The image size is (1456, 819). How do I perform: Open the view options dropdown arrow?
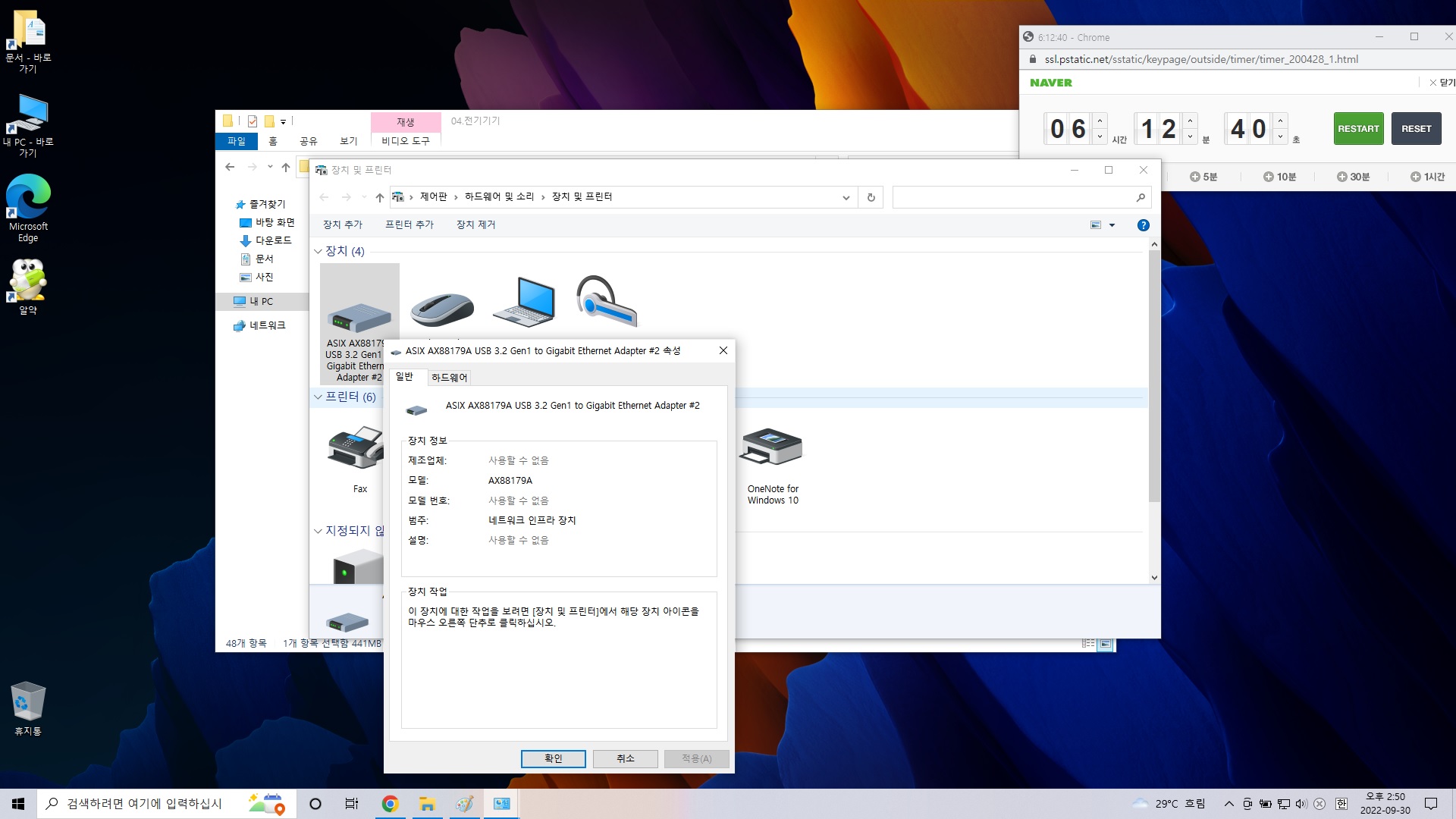coord(1112,225)
